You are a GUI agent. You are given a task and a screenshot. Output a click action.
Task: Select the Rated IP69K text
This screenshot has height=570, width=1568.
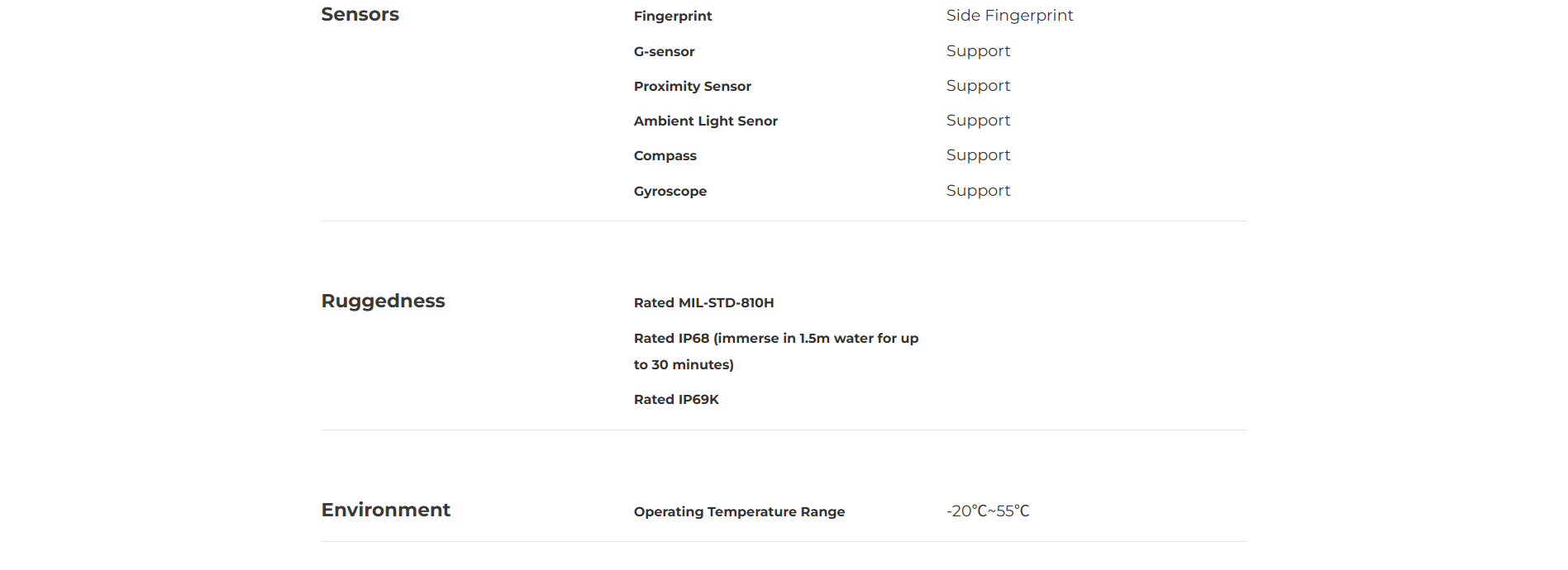point(676,400)
